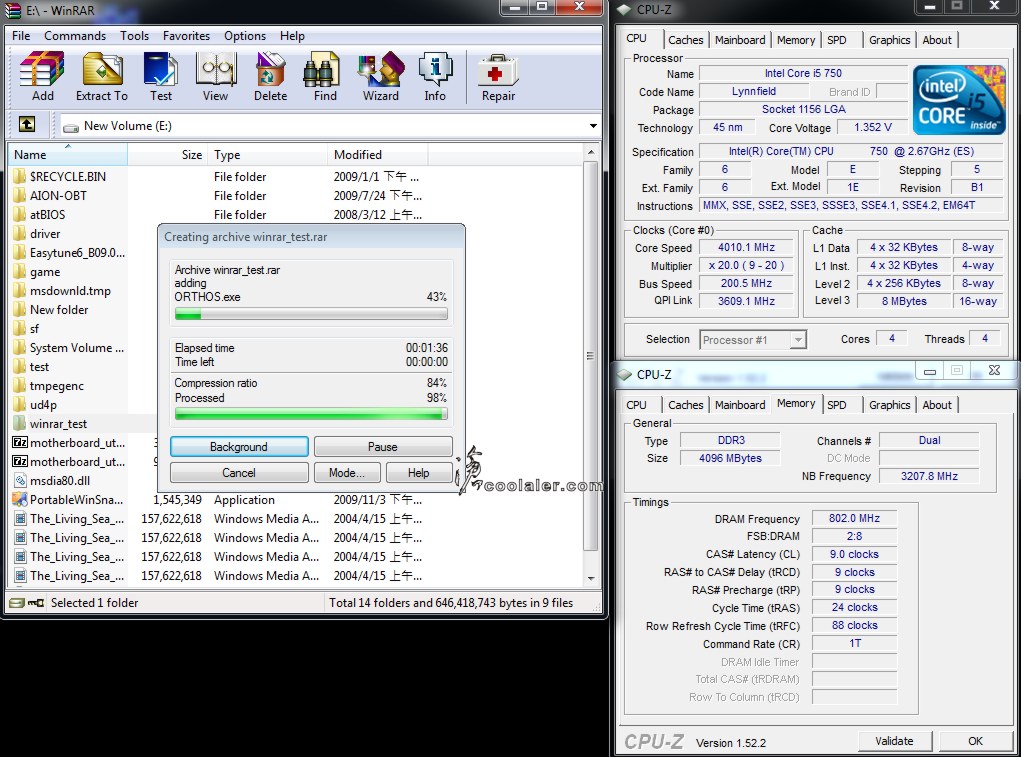Open the Favorites menu
The height and width of the screenshot is (757, 1021).
point(186,36)
